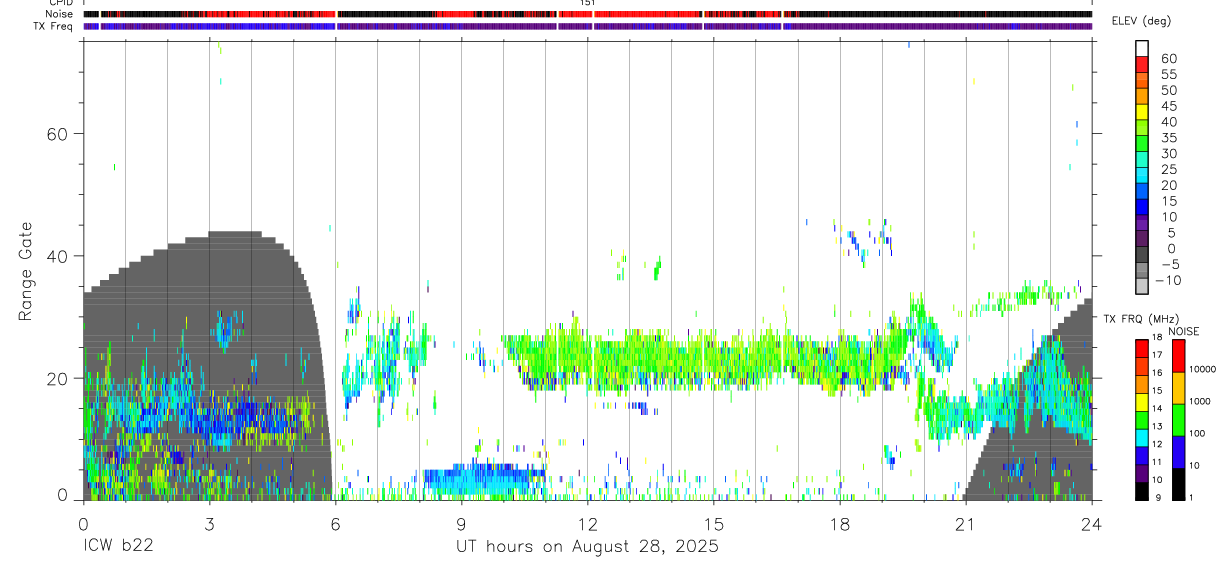Click 'UT hours on August 28, 2025' label

[587, 547]
